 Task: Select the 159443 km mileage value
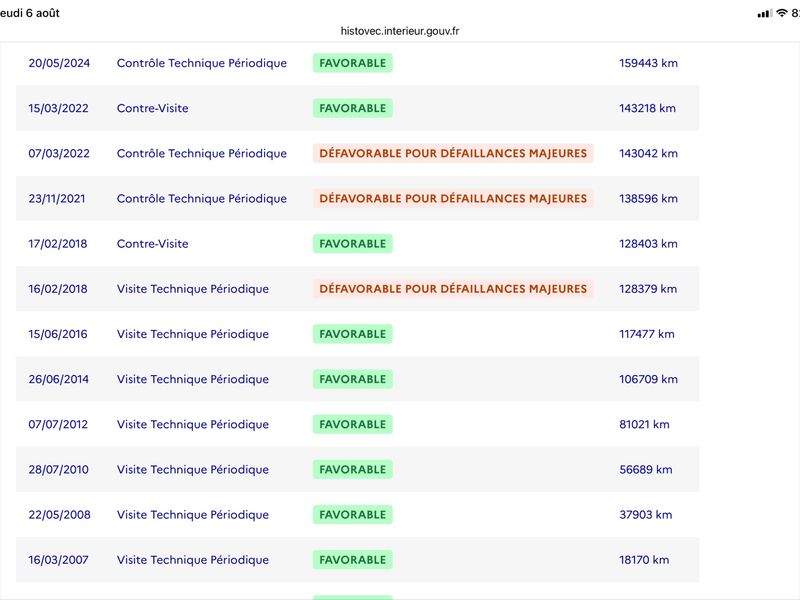coord(648,63)
